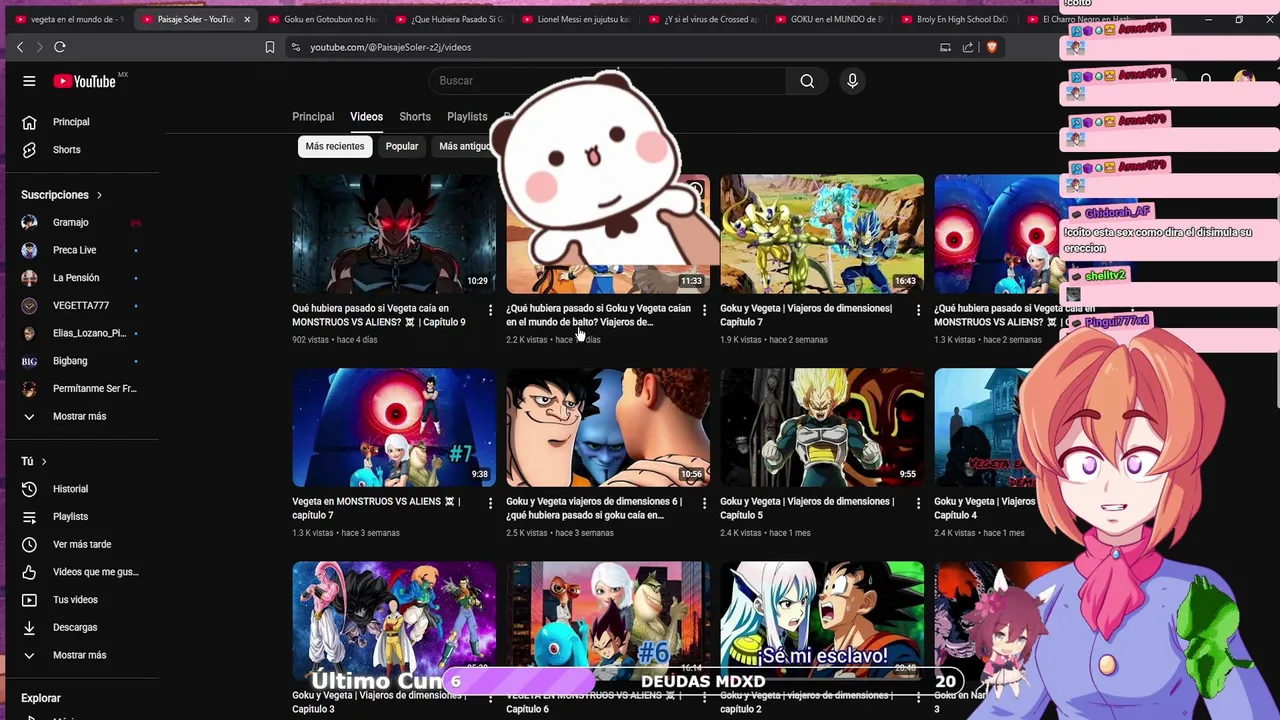This screenshot has height=720, width=1280.
Task: Open Viajeros de dimensiones 6 thumbnail
Action: coord(608,427)
